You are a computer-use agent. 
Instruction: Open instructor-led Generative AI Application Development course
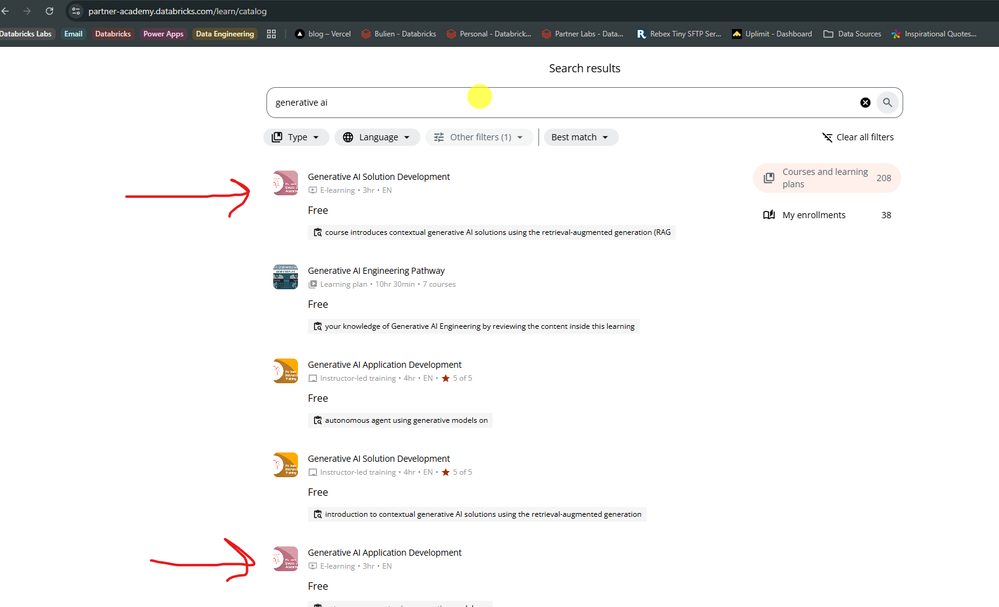[x=384, y=365]
